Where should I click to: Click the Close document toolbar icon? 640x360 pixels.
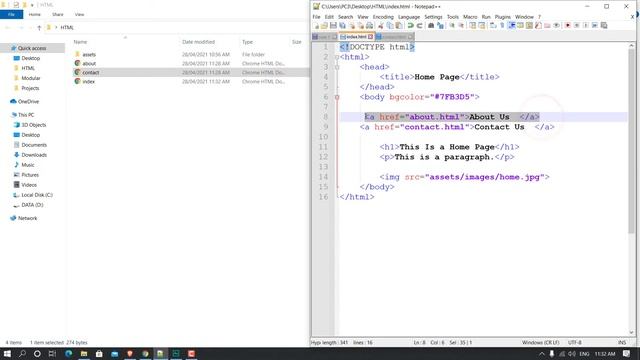[351, 25]
